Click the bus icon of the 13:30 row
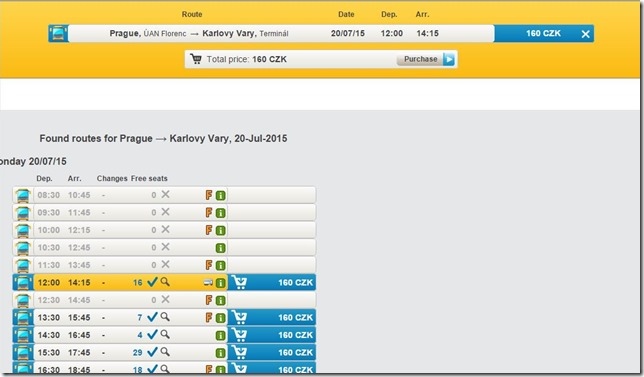The height and width of the screenshot is (377, 644). (x=23, y=317)
